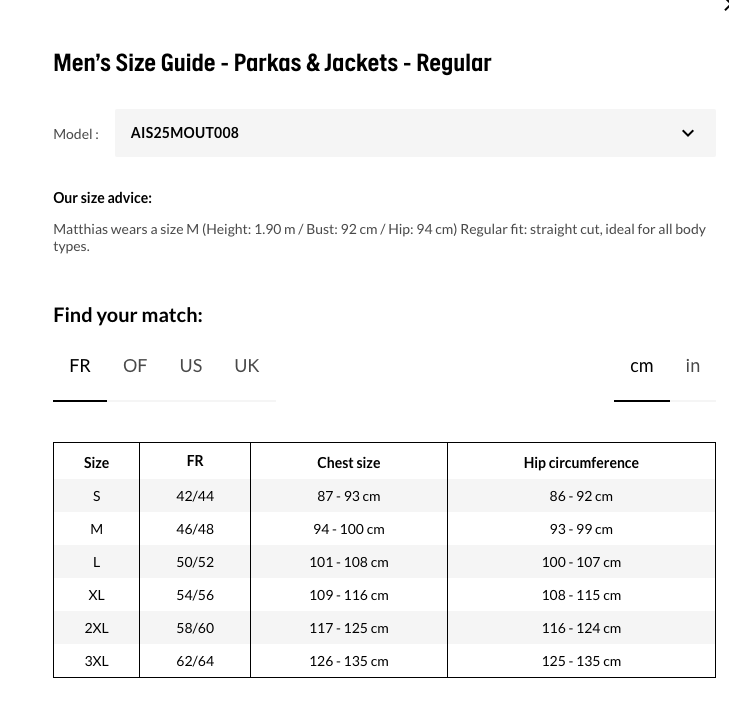This screenshot has width=729, height=702.
Task: Select the size S row
Action: (x=384, y=496)
